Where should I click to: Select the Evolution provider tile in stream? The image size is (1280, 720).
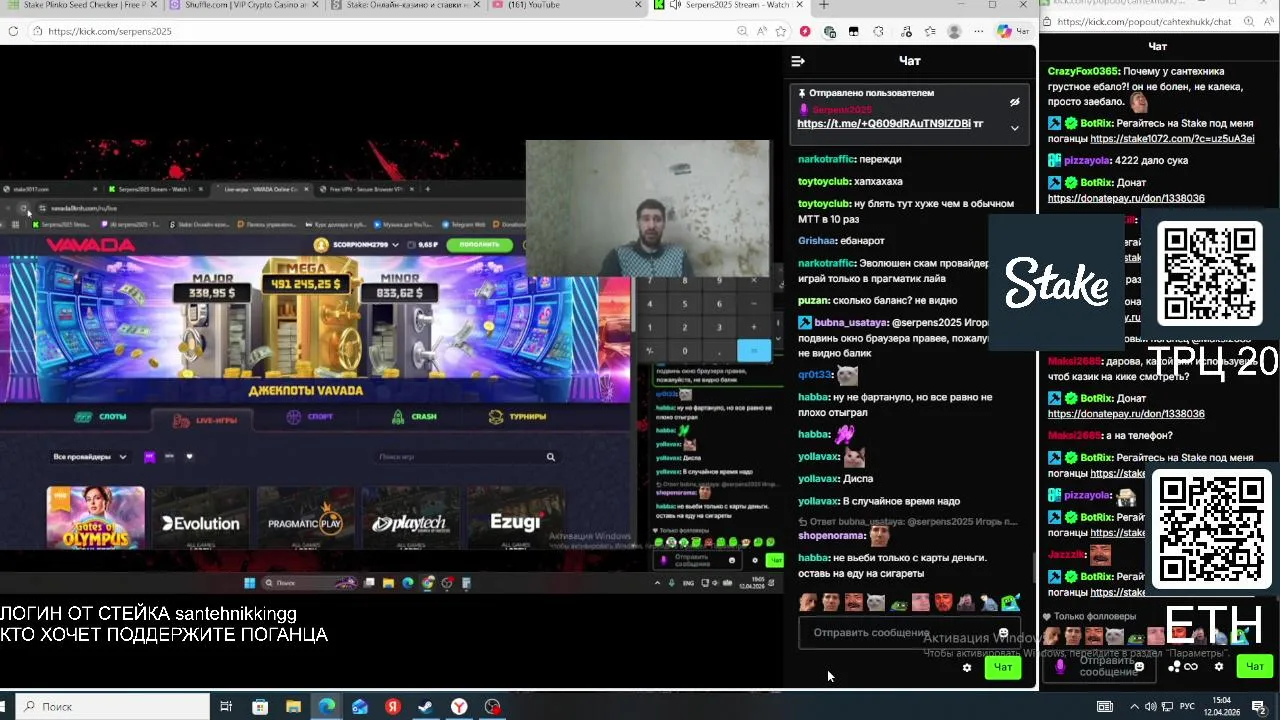coord(201,522)
